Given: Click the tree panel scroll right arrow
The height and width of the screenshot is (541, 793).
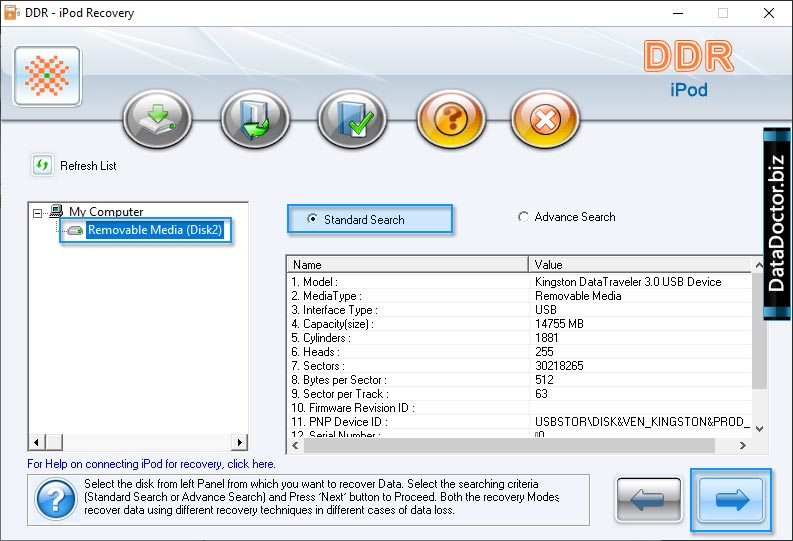Looking at the screenshot, I should pyautogui.click(x=239, y=442).
